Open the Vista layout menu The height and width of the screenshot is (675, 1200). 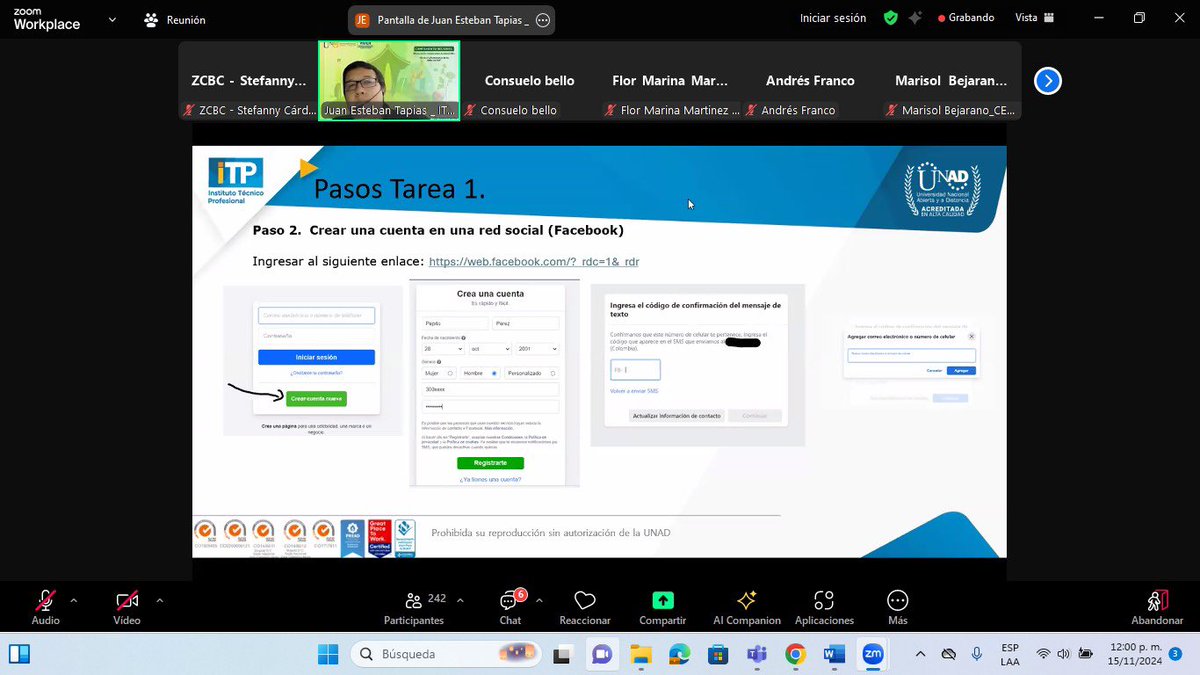pyautogui.click(x=1034, y=18)
